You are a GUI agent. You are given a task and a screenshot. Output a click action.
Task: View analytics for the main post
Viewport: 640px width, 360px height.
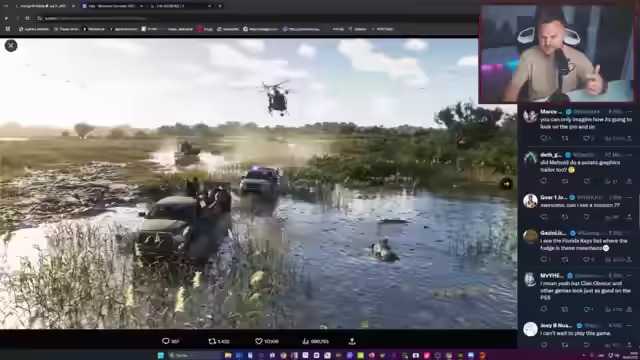pos(316,341)
